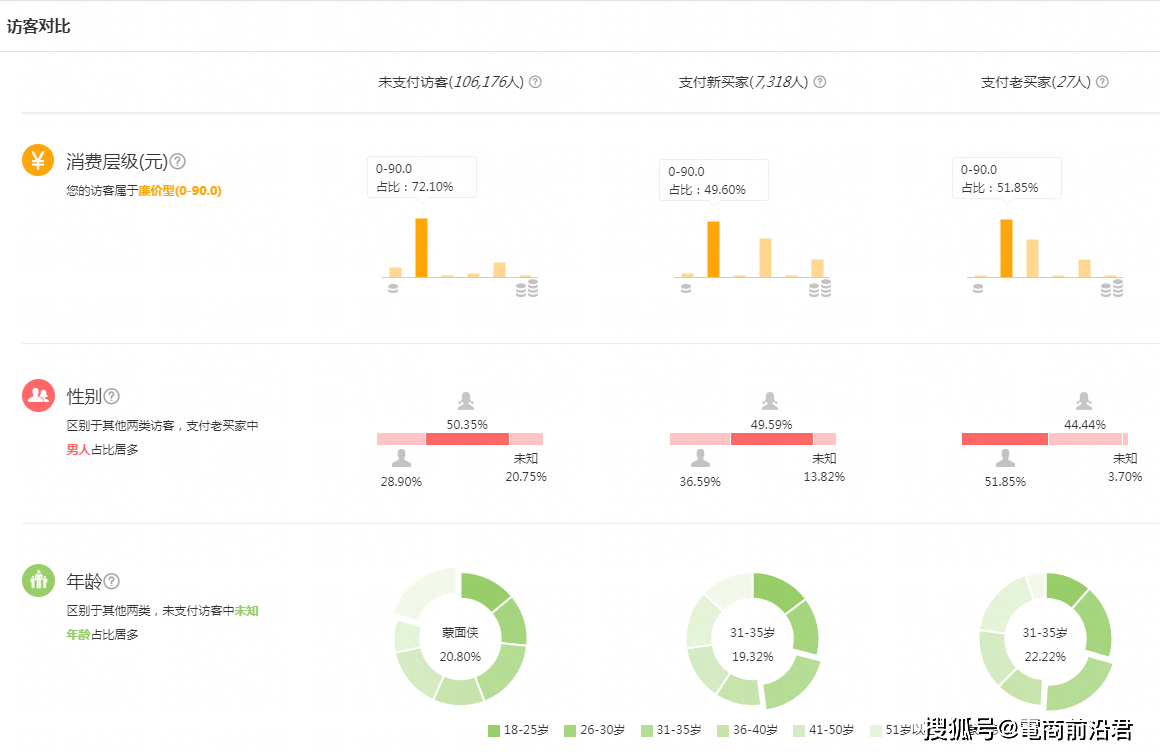Click the 26-30岁 legend color swatch
1160x754 pixels.
point(570,731)
